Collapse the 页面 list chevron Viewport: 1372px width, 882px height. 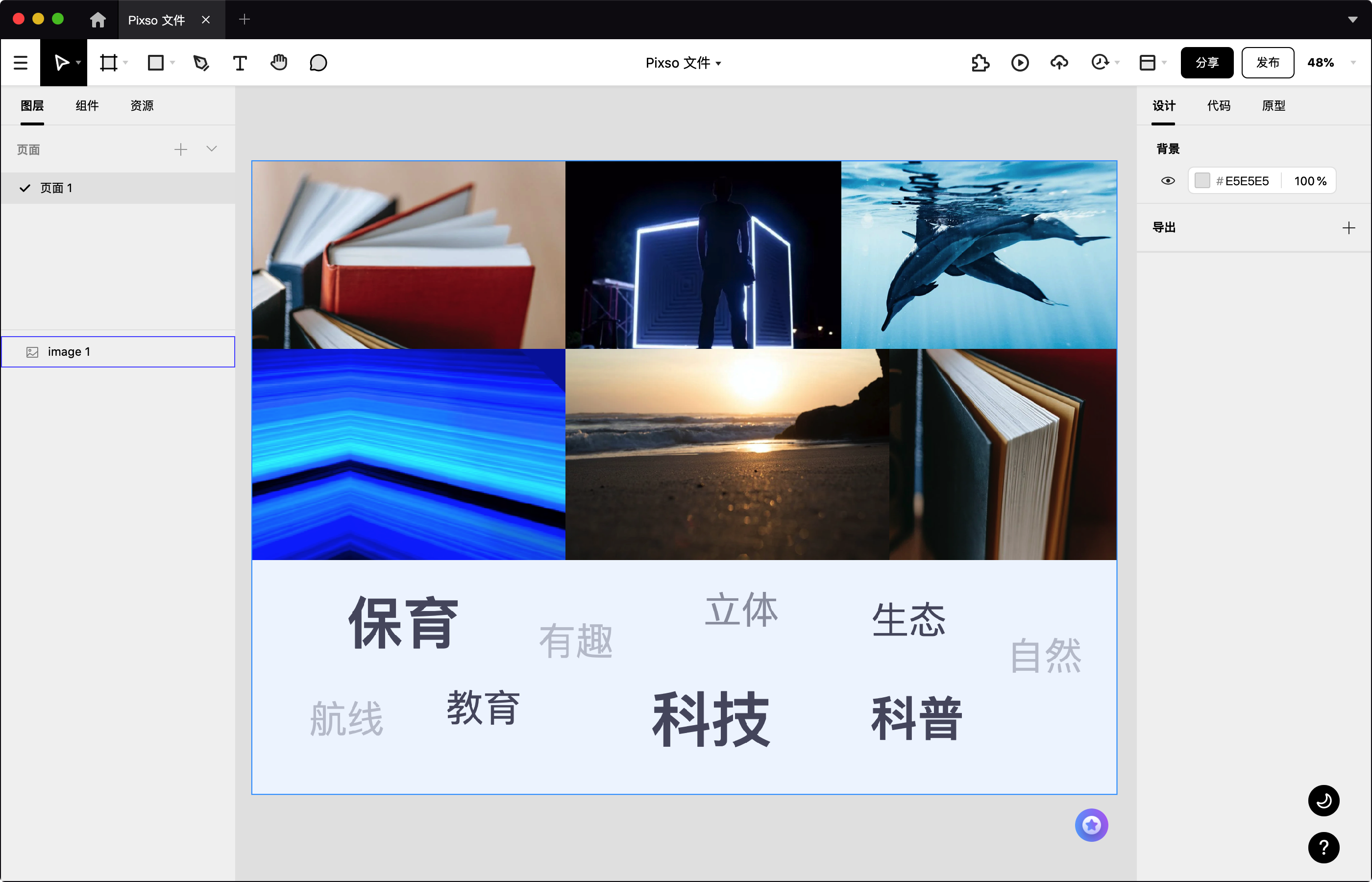(x=211, y=149)
